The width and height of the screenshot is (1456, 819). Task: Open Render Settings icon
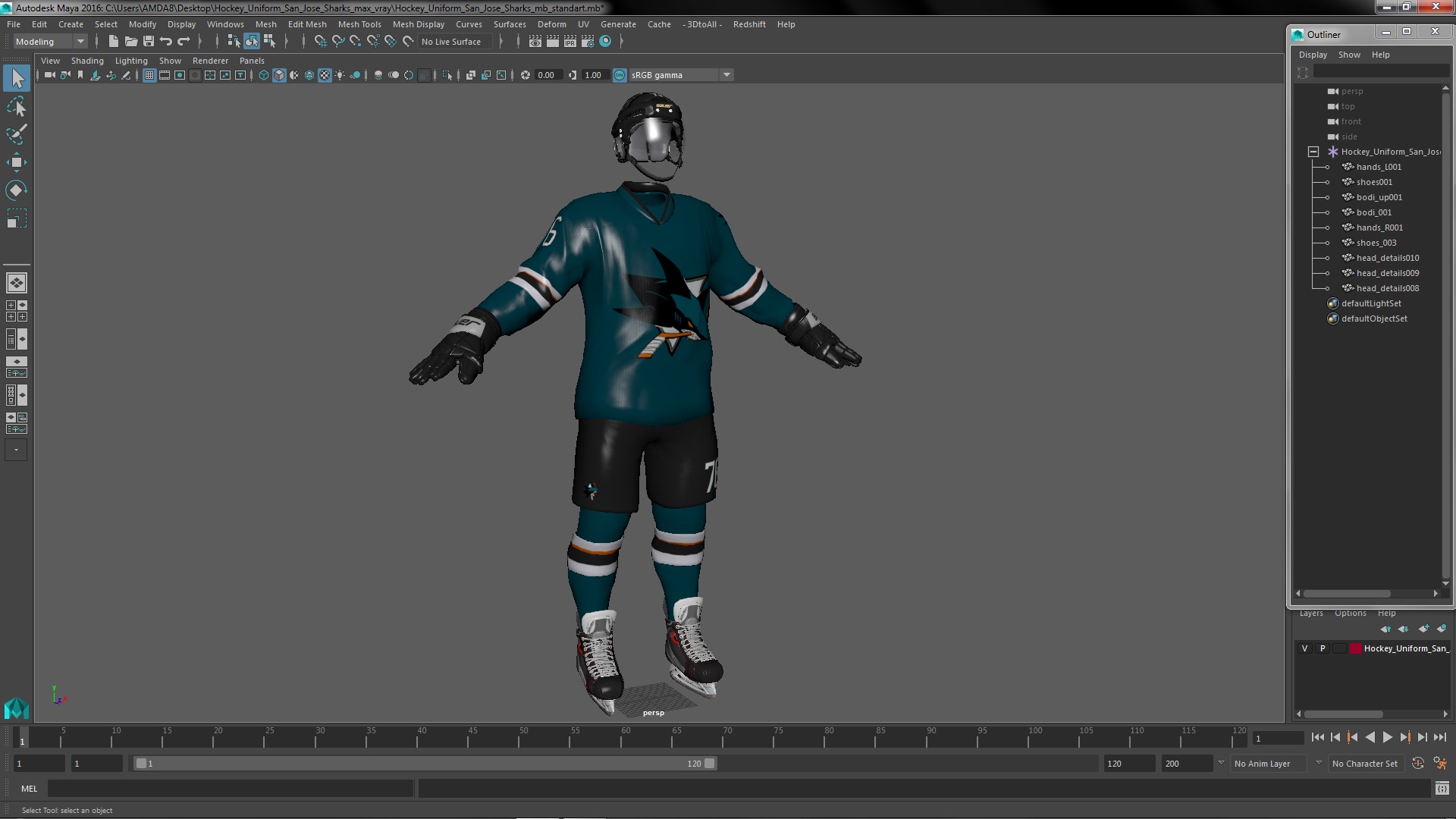click(588, 42)
